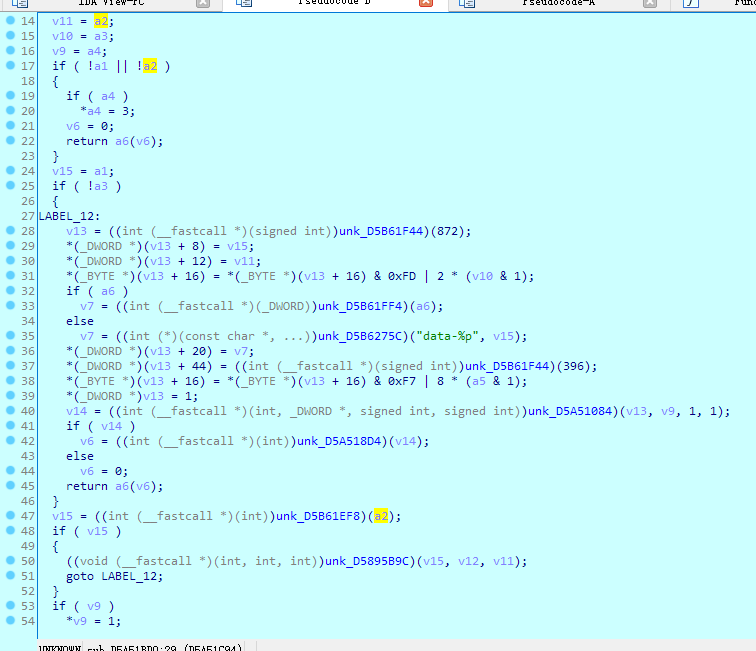Image resolution: width=756 pixels, height=651 pixels.
Task: Toggle breakpoint dot on line 14
Action: coord(10,20)
